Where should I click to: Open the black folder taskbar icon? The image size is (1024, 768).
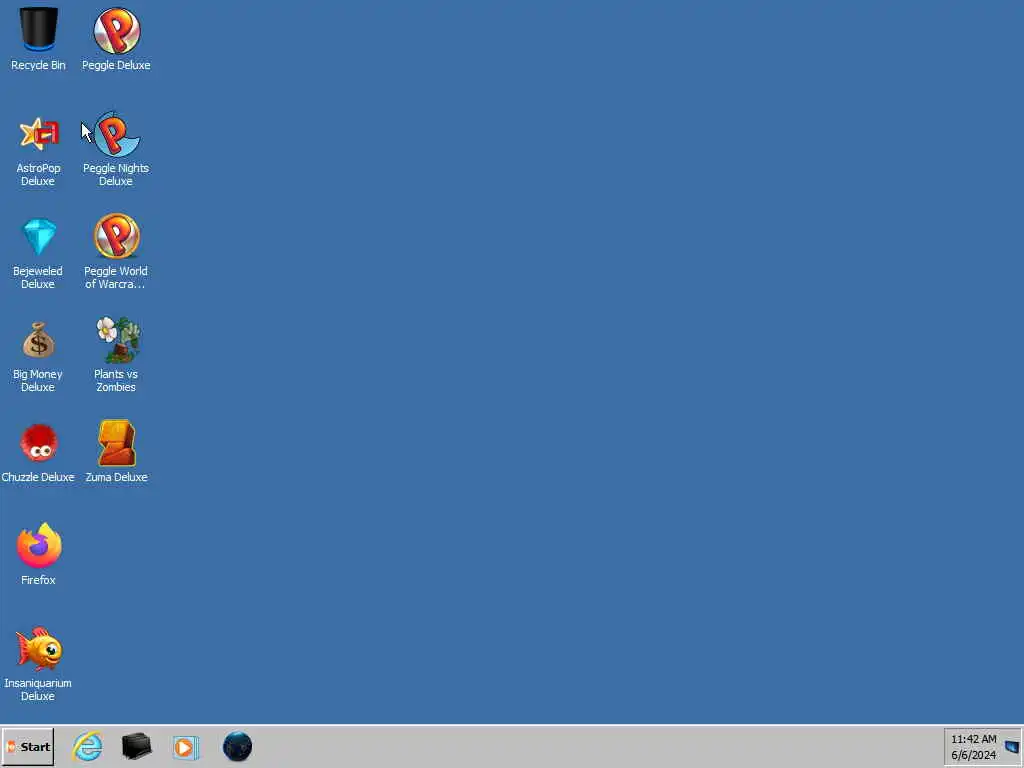coord(136,746)
